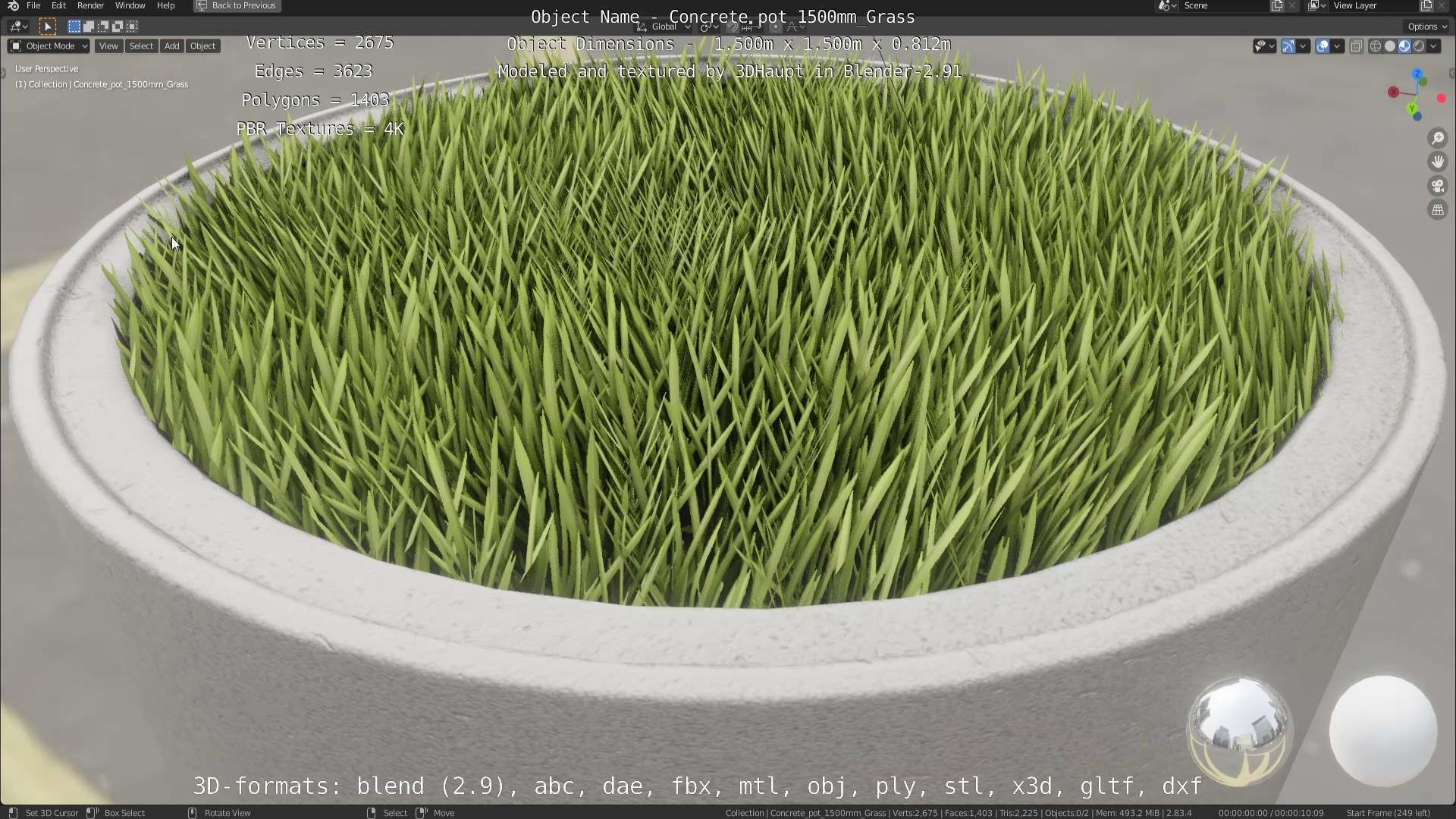This screenshot has height=819, width=1456.
Task: Click the Box Select status hint
Action: 115,812
